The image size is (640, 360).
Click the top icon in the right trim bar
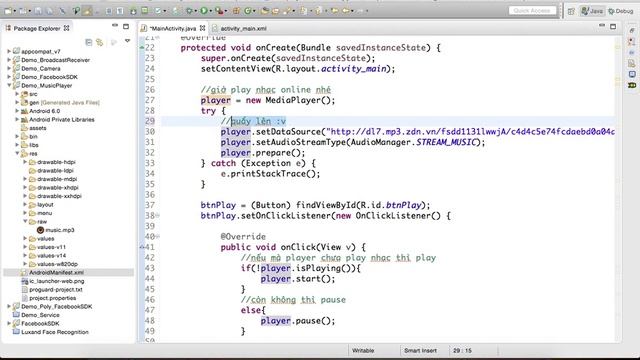(632, 31)
